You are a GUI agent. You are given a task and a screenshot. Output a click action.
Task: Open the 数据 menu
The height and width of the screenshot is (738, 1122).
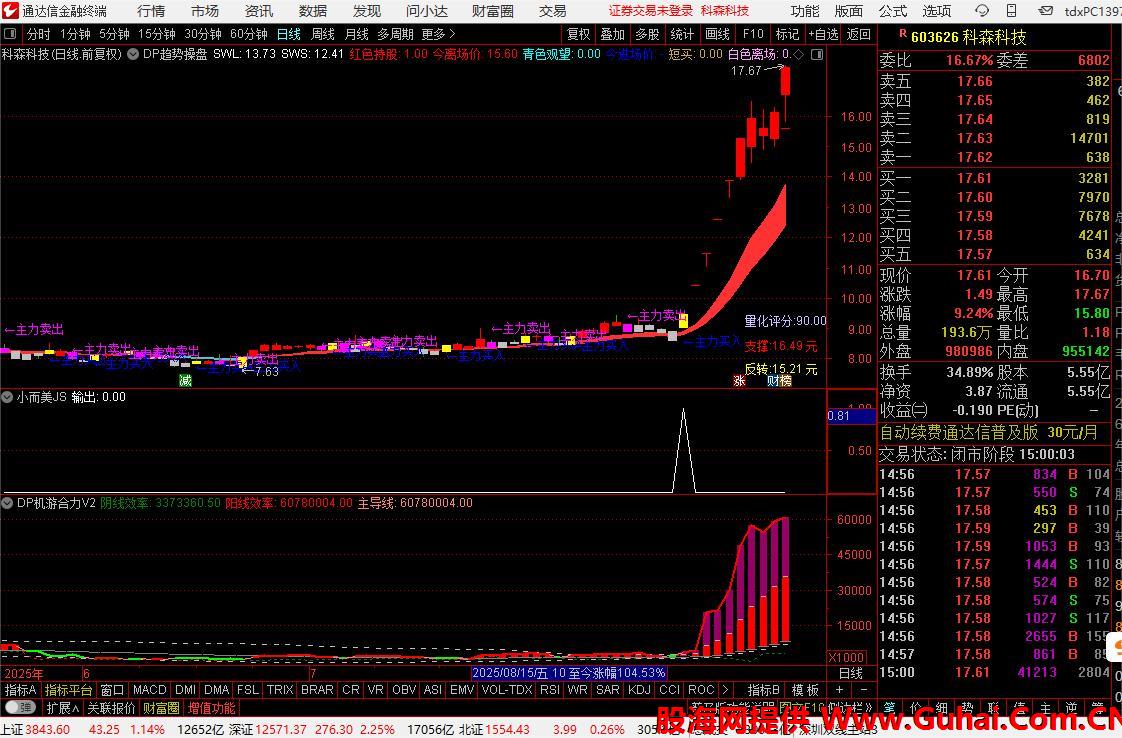click(313, 11)
